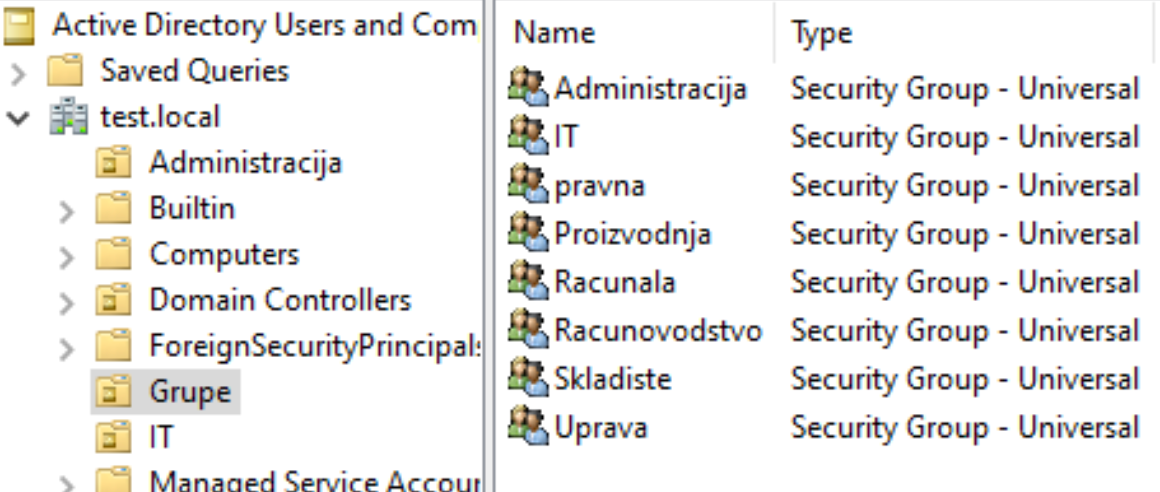The height and width of the screenshot is (492, 1160).
Task: Select ForeignSecurityPrincipals container in tree
Action: (x=315, y=346)
